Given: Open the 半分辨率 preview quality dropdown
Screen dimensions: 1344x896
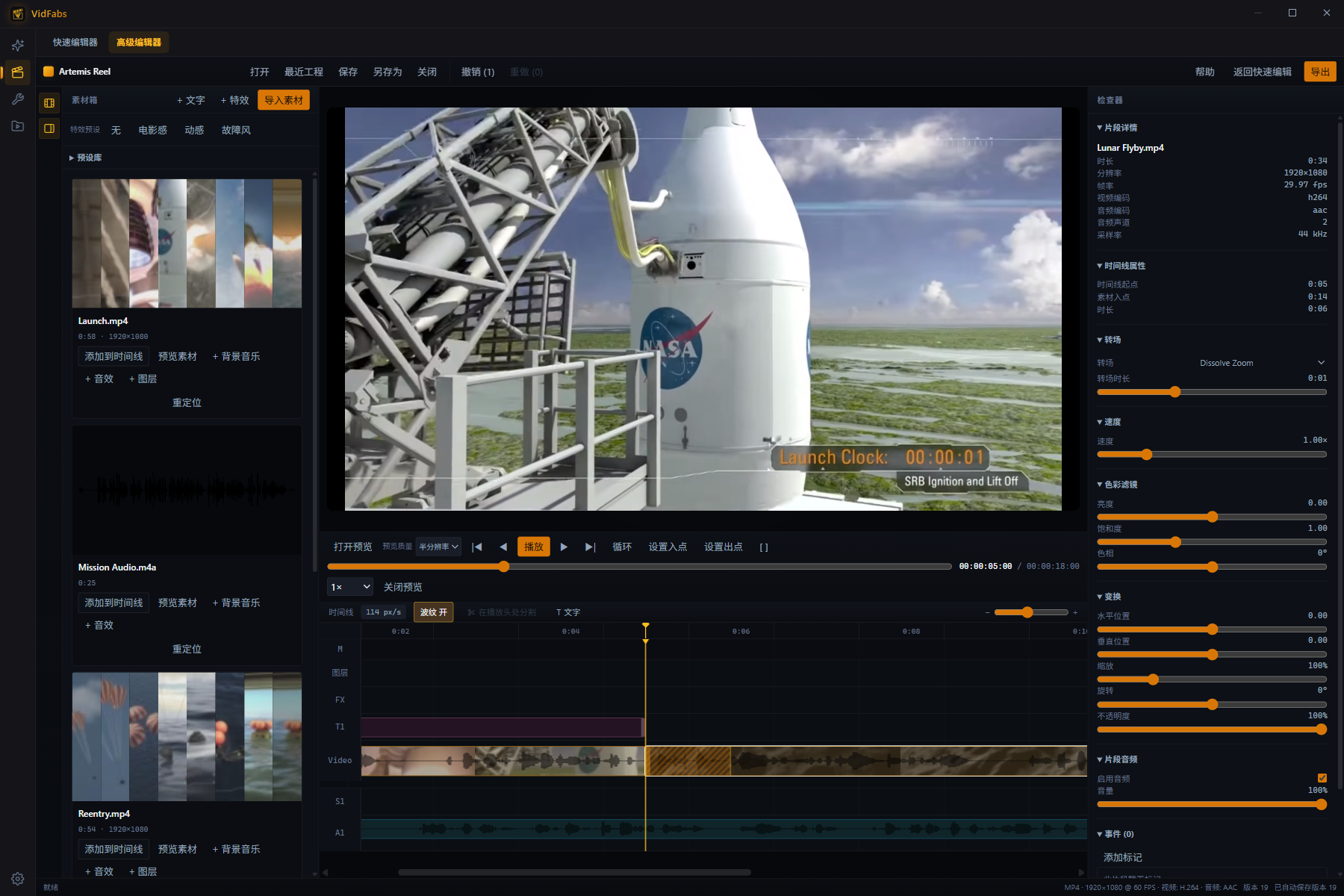Looking at the screenshot, I should click(438, 547).
